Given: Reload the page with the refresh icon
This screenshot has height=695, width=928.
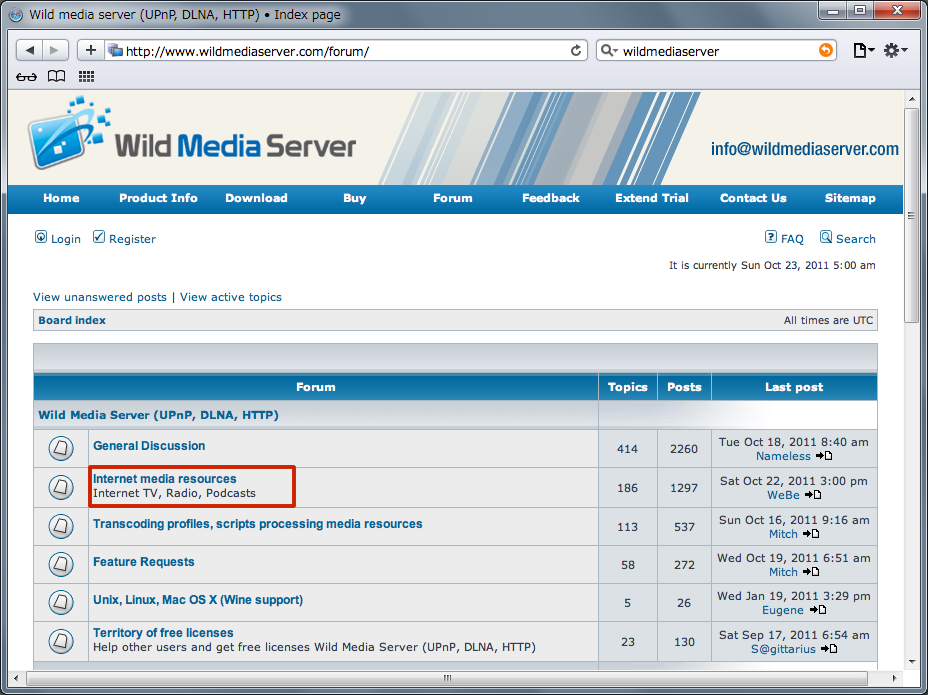Looking at the screenshot, I should [575, 51].
